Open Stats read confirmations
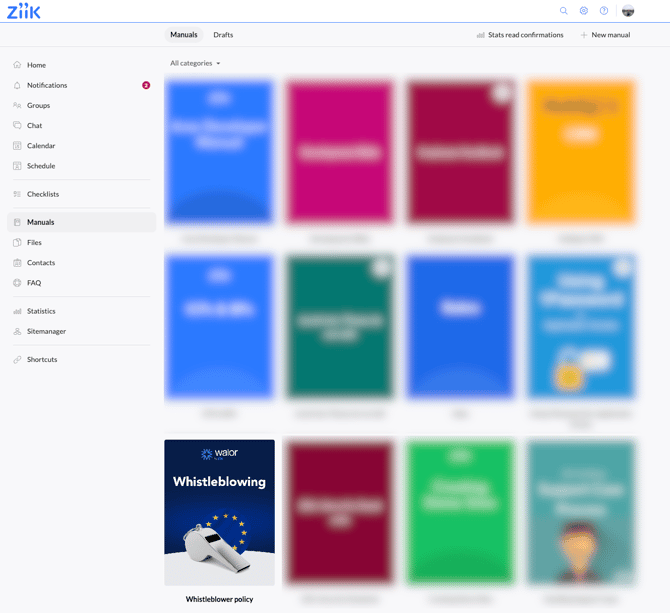670x613 pixels. click(520, 35)
